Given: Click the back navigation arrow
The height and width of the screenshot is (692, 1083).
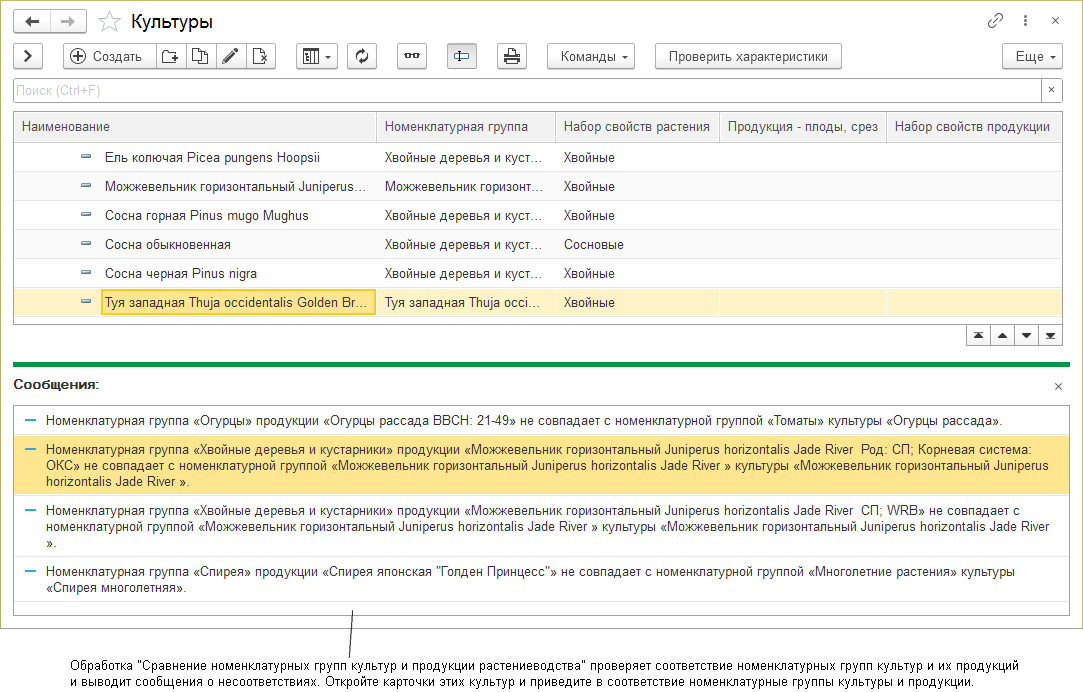Looking at the screenshot, I should 32,21.
